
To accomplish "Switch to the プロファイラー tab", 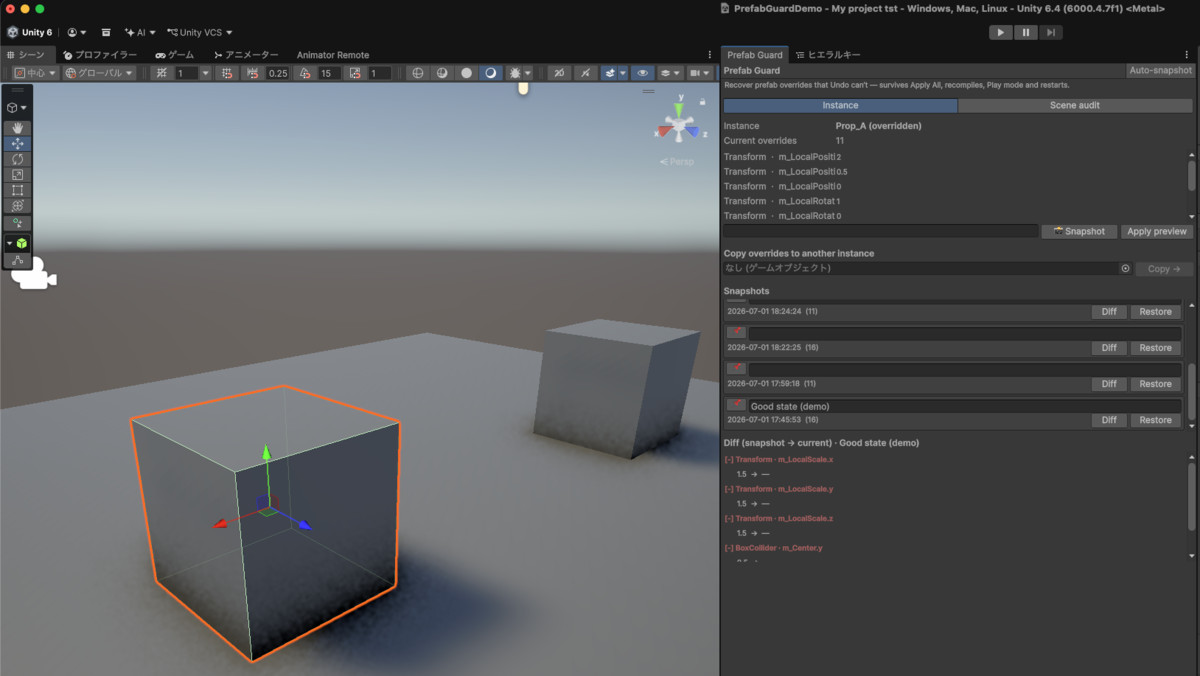I will [98, 55].
